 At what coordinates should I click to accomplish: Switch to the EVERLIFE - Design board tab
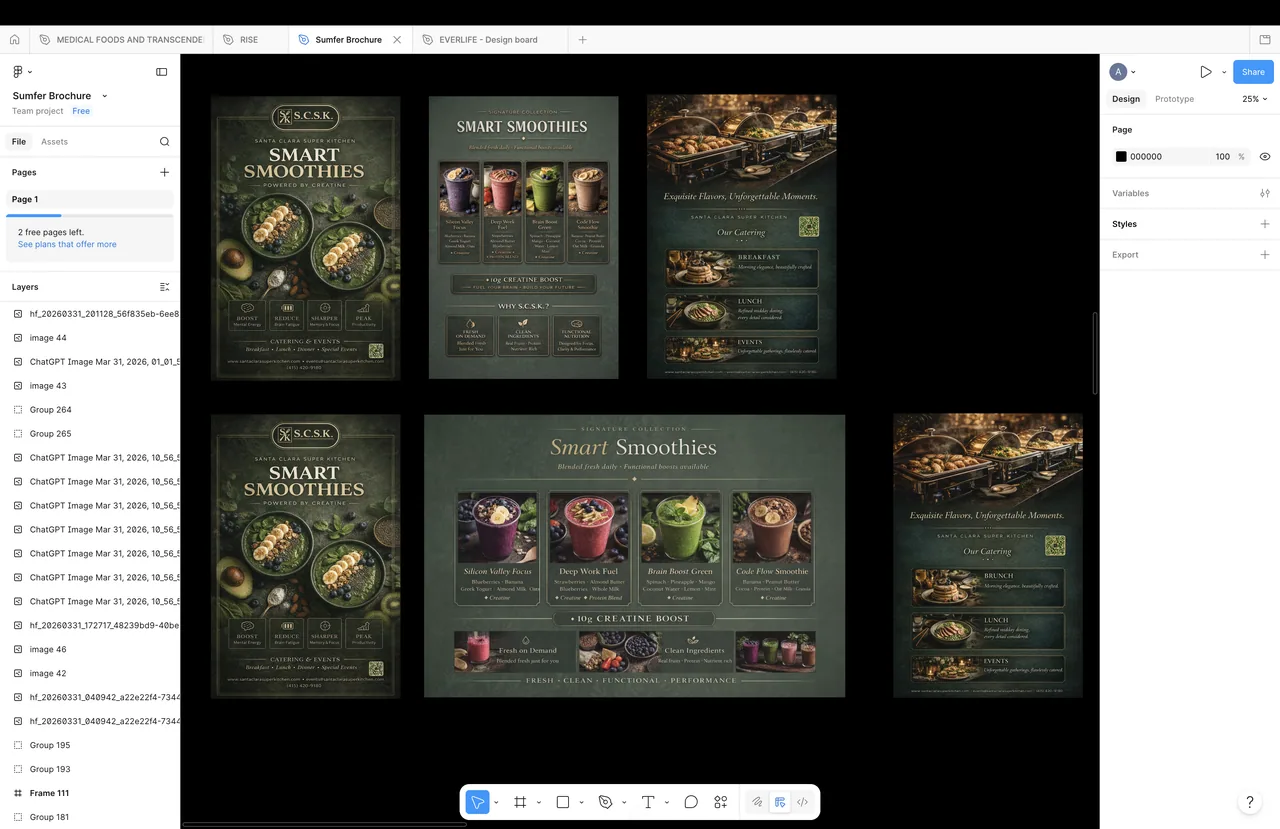(x=490, y=40)
